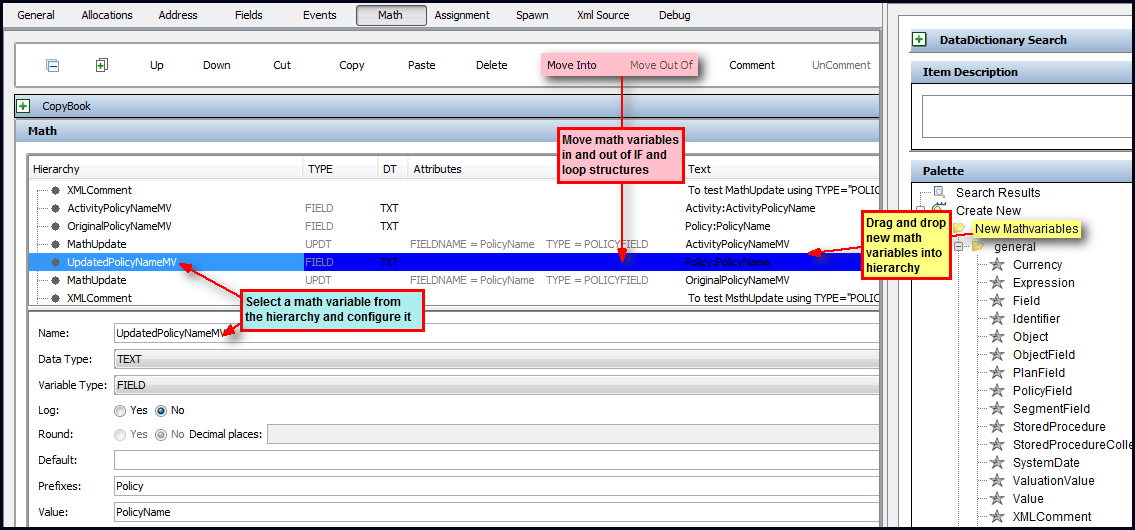Click the StoredProcedure star icon in palette
Screen dimensions: 1135x530
998,426
